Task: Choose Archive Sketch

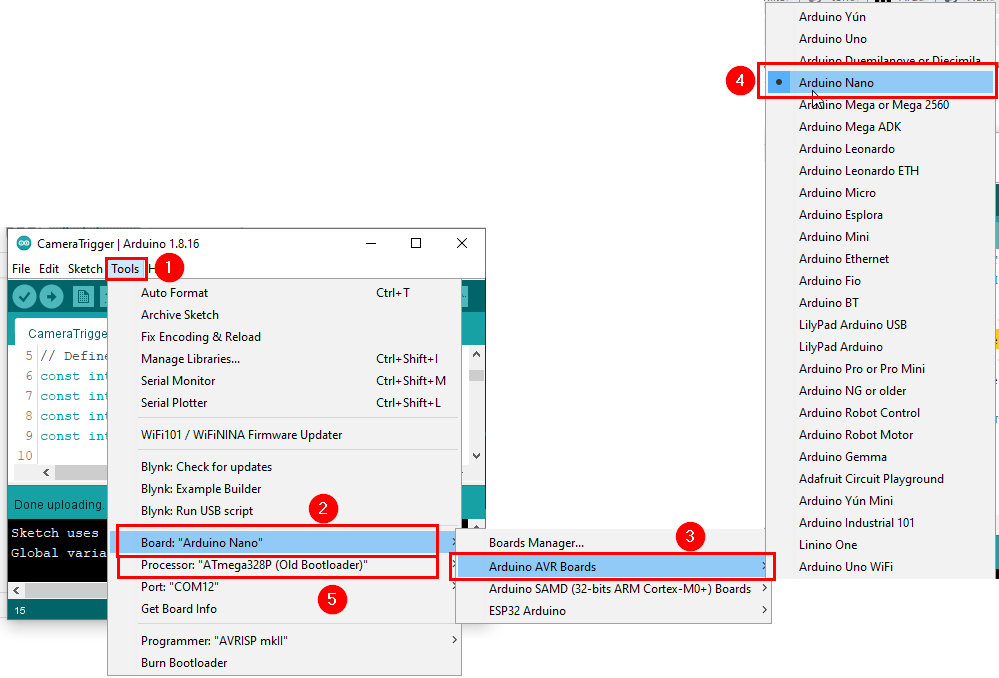Action: [284, 315]
